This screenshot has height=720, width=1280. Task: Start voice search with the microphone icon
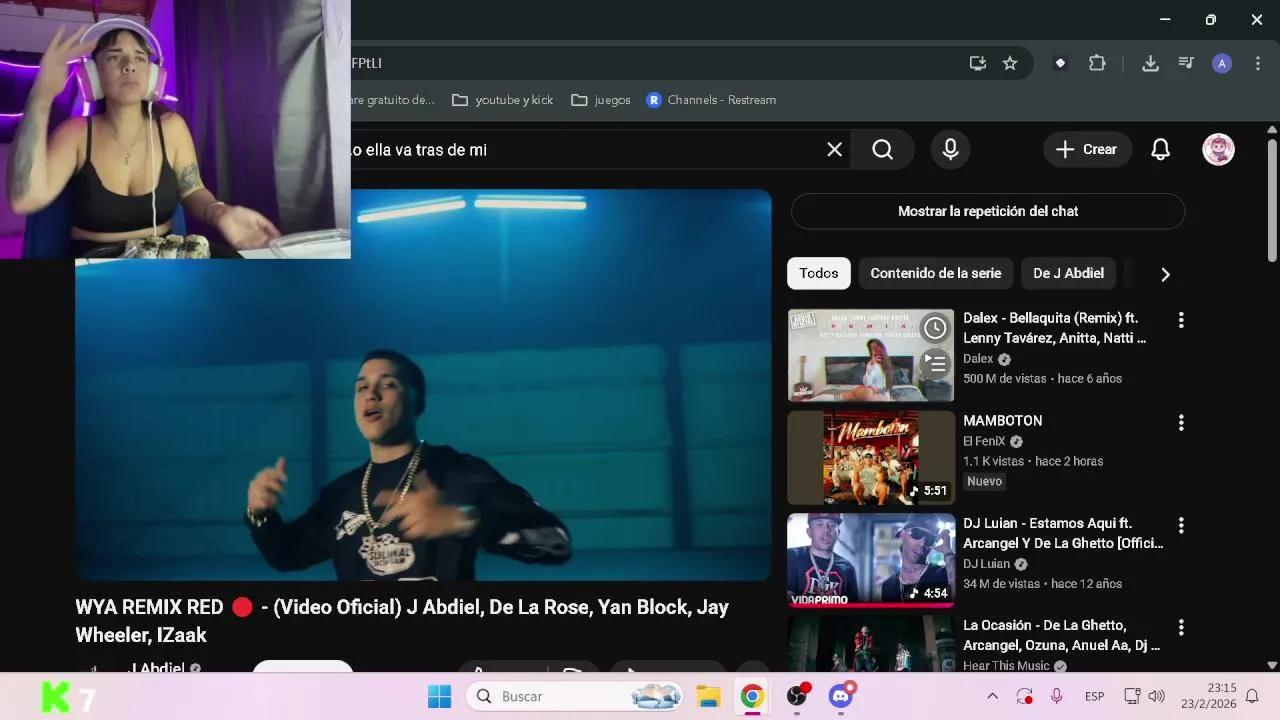click(950, 150)
